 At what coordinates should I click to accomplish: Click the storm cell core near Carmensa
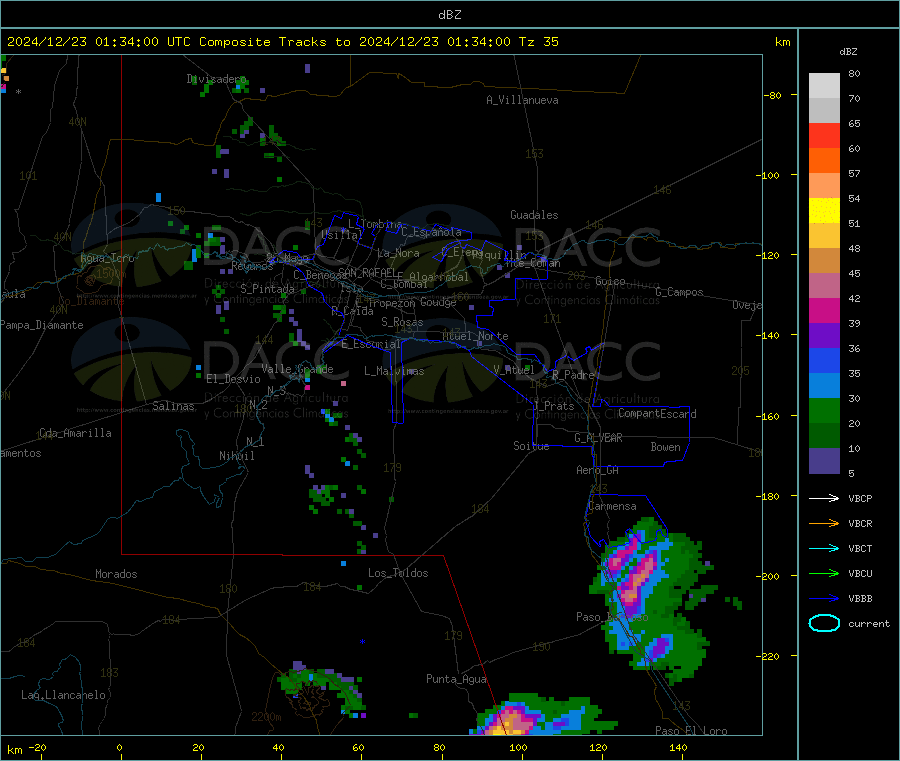click(x=636, y=576)
